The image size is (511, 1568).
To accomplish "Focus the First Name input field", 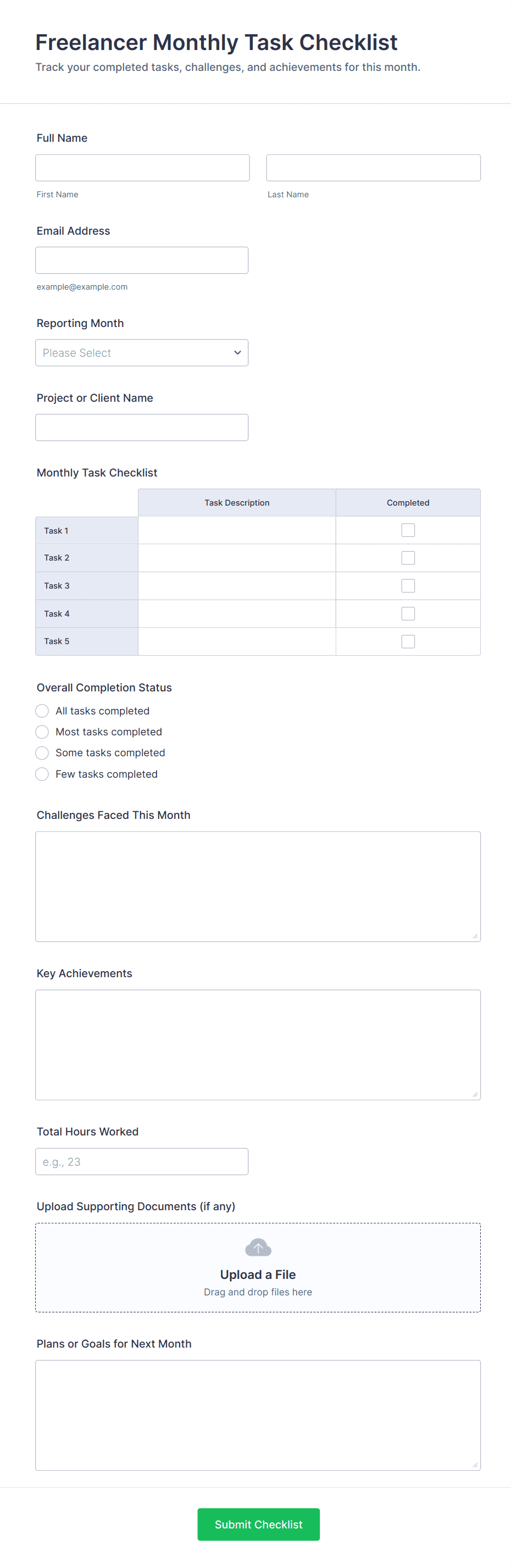I will [x=142, y=168].
